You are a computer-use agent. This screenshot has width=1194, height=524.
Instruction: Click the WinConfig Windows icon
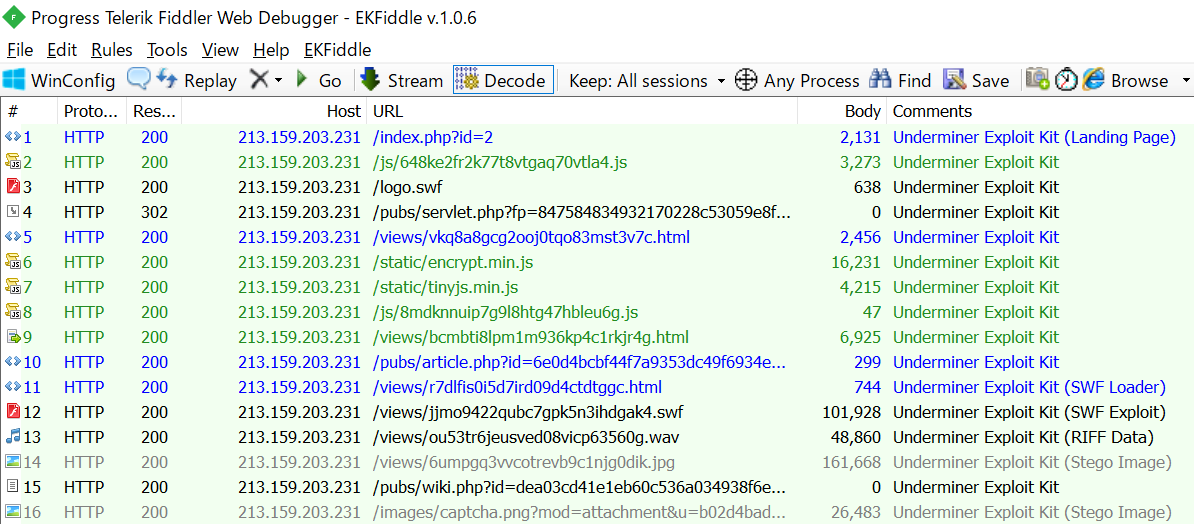click(x=14, y=81)
